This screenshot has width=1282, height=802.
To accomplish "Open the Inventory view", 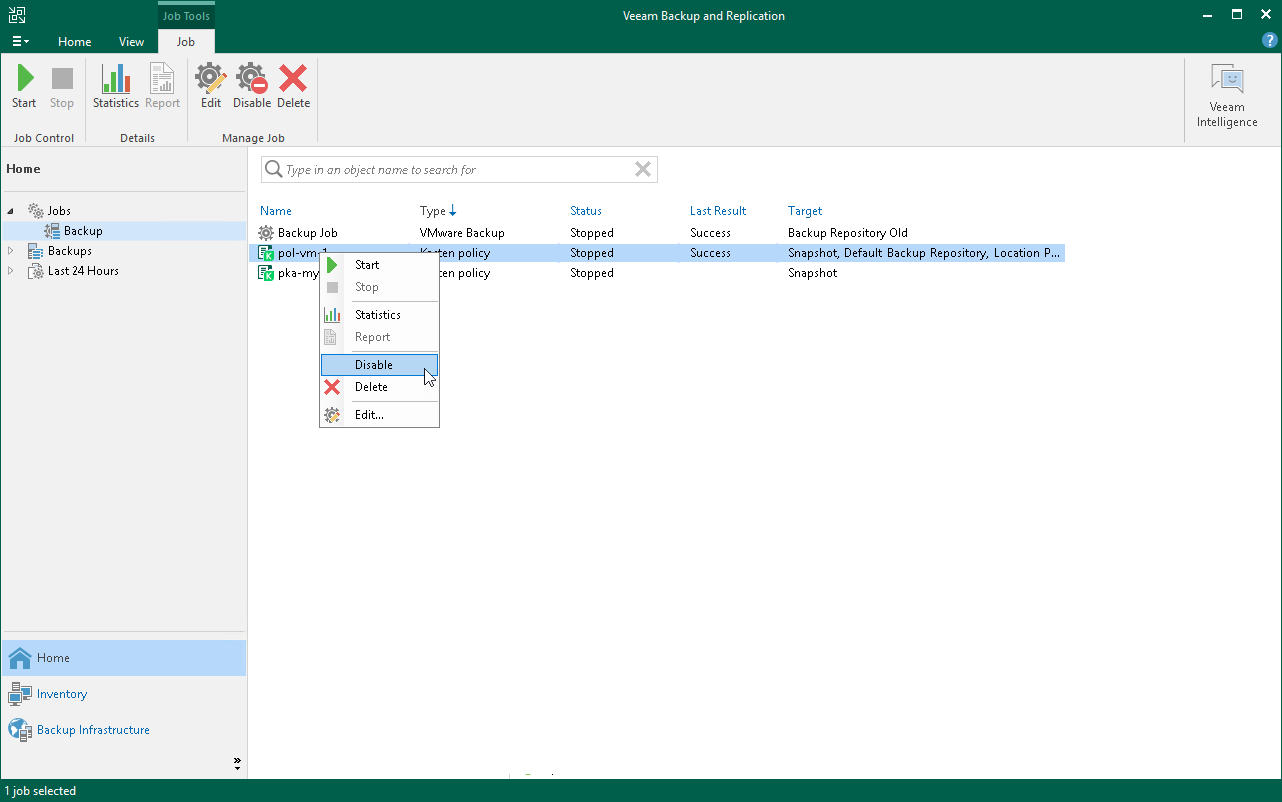I will [x=123, y=694].
